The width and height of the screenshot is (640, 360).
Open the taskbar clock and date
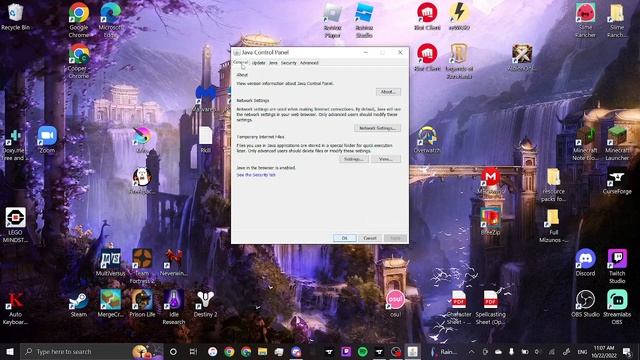click(604, 351)
